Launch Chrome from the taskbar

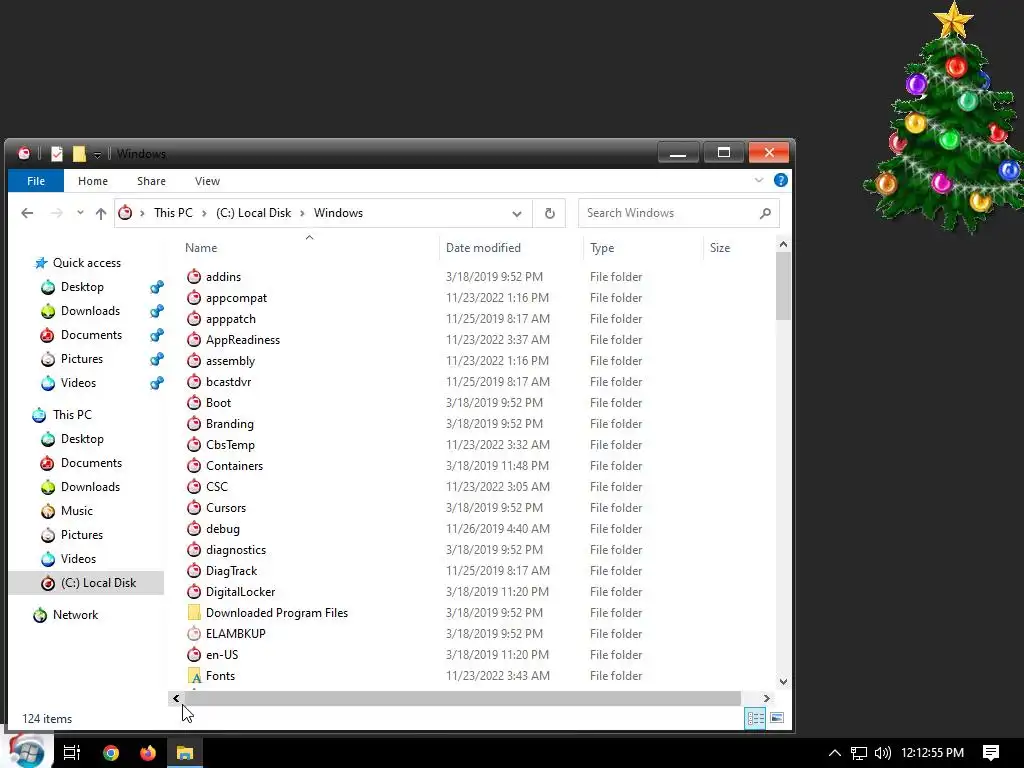(111, 752)
